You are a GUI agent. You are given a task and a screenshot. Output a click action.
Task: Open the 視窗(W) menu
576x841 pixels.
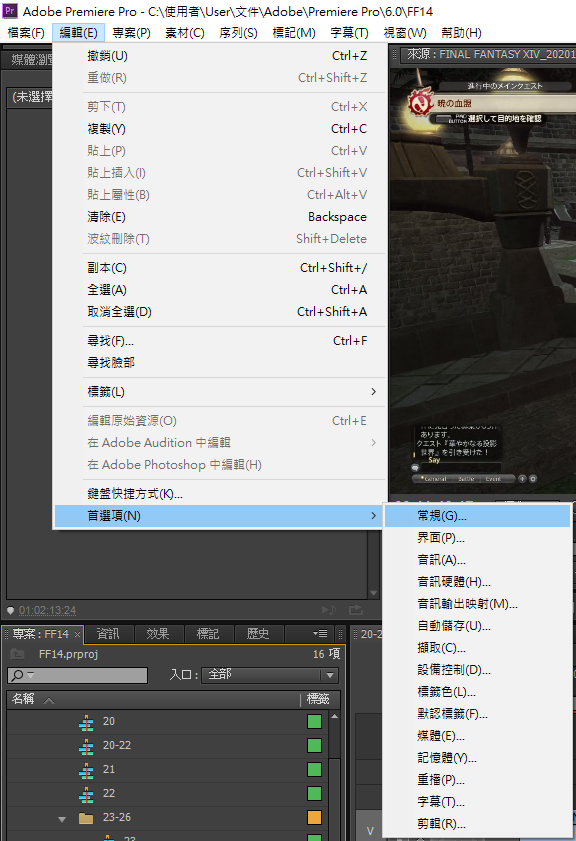coord(405,33)
